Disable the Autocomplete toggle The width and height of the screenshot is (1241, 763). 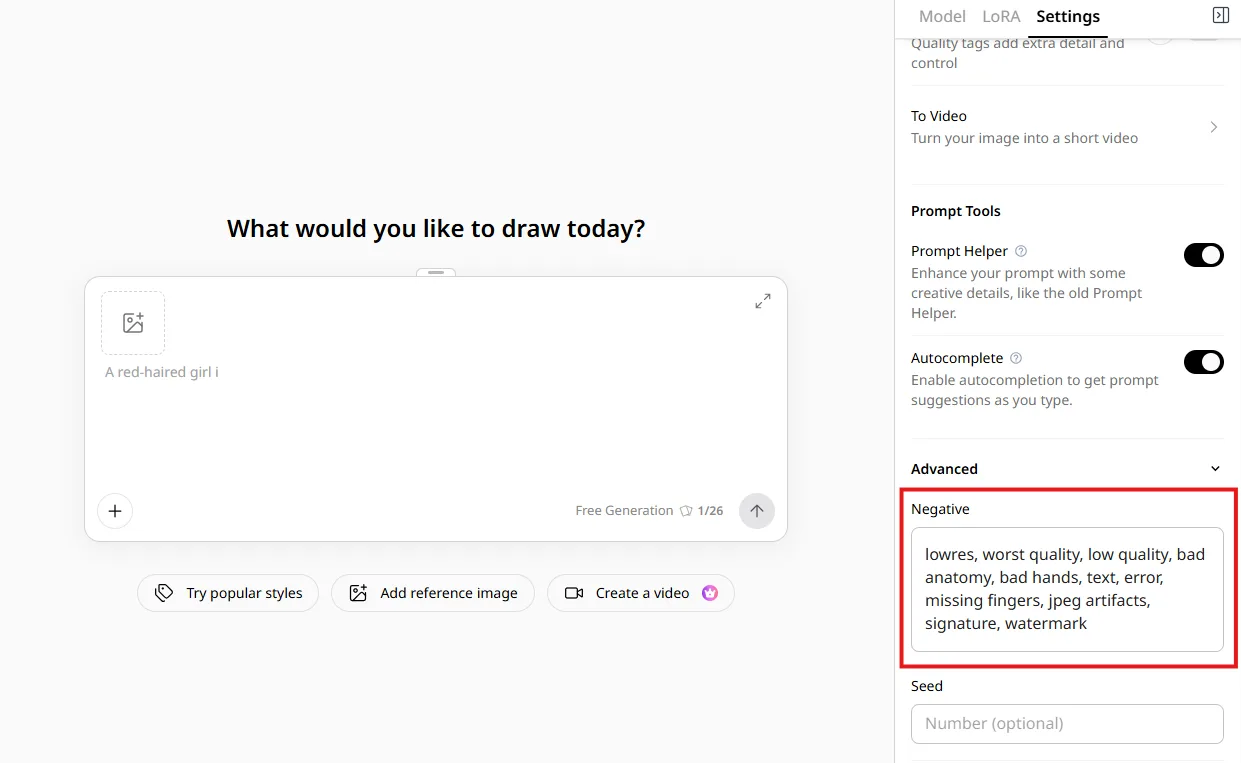pos(1204,362)
